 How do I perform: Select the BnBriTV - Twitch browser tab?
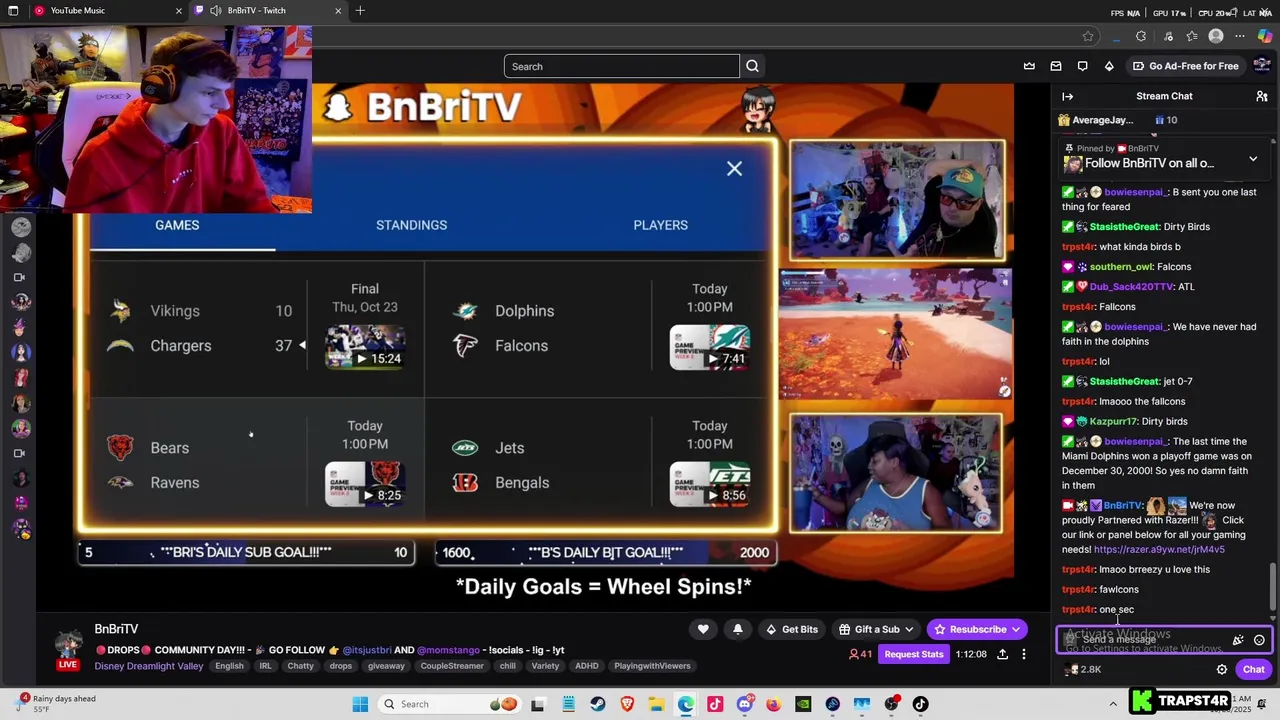click(266, 10)
